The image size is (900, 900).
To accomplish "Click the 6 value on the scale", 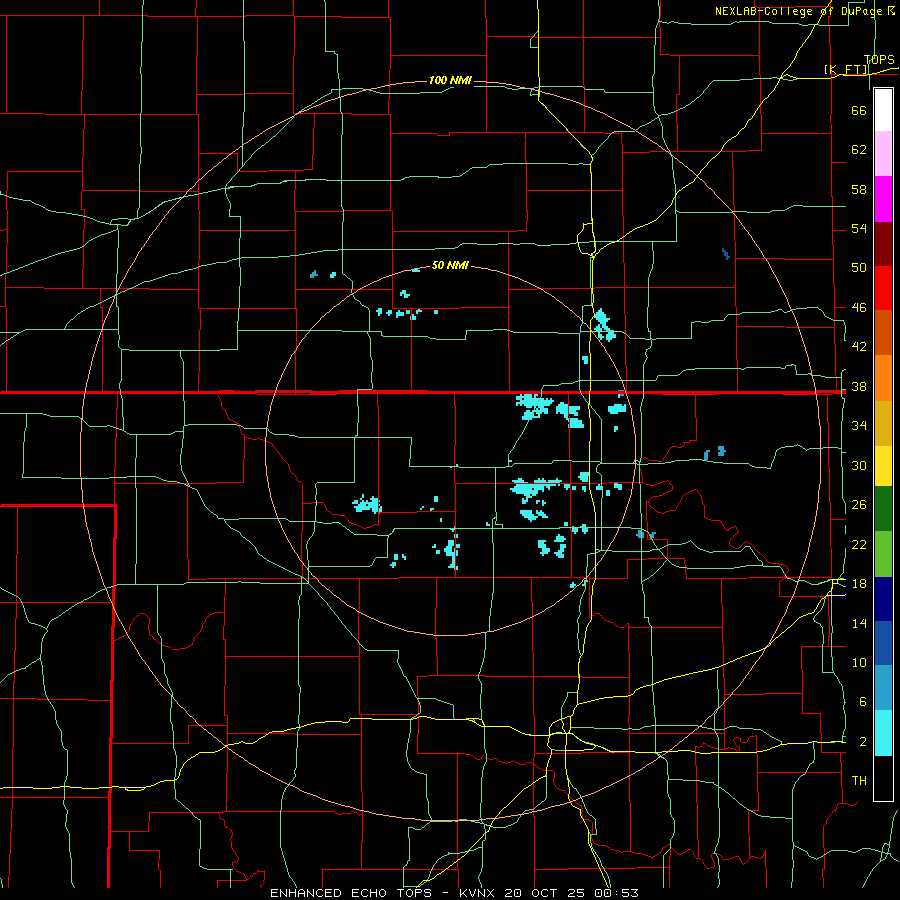I will point(862,701).
